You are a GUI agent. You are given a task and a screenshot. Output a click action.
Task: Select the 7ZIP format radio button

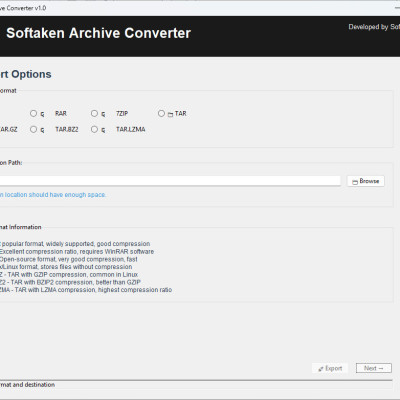(x=94, y=113)
